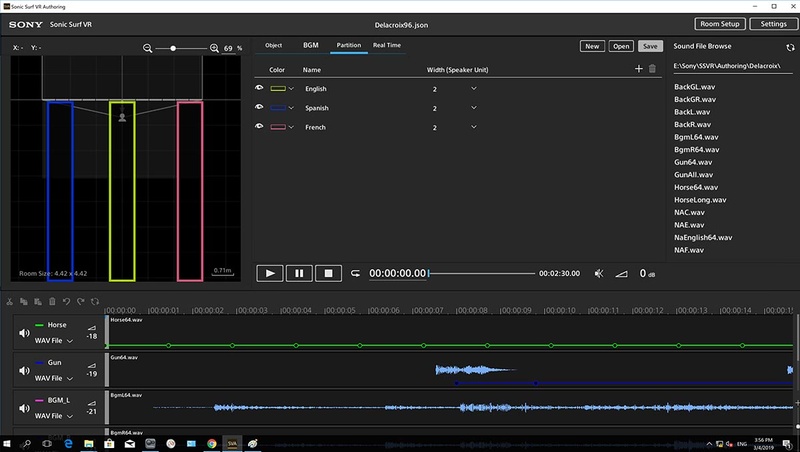Refresh the Sound File Browse list
Image resolution: width=800 pixels, height=452 pixels.
coord(791,47)
